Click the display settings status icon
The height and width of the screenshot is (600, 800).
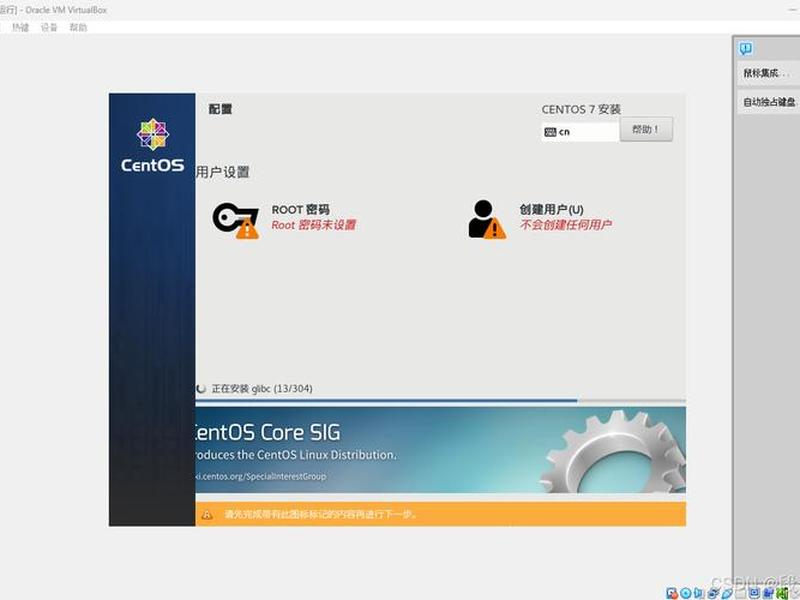point(754,593)
